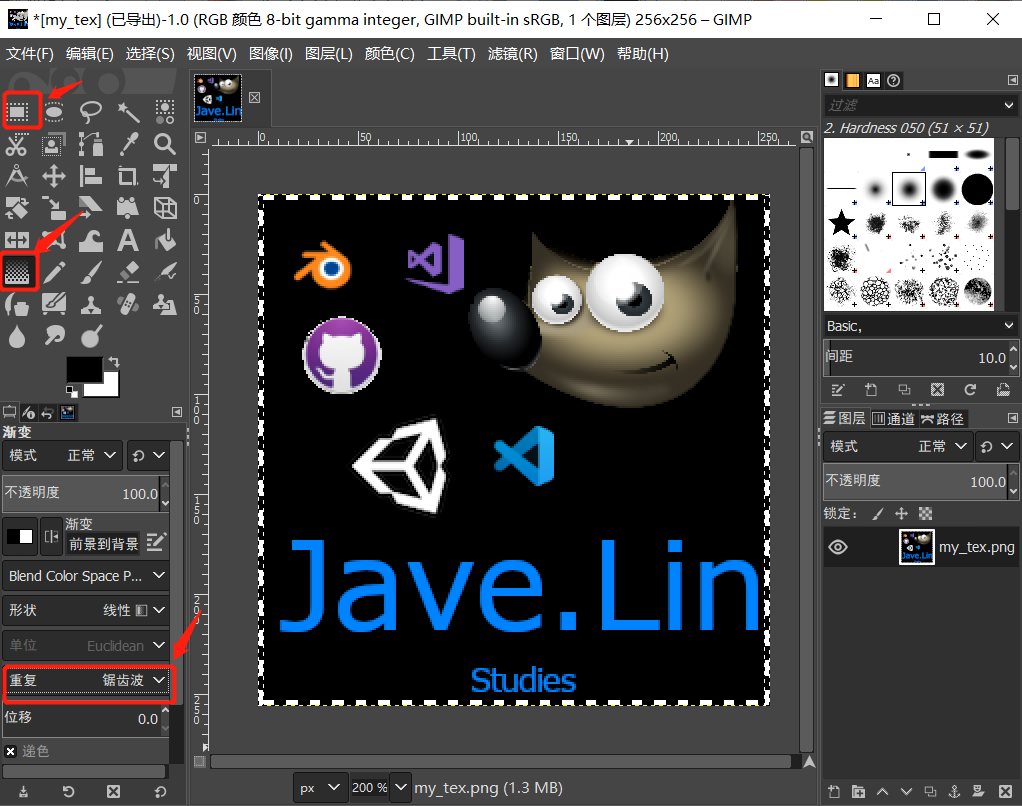Switch to the 通道 channels tab
Screen dimensions: 1022x806
coord(894,419)
